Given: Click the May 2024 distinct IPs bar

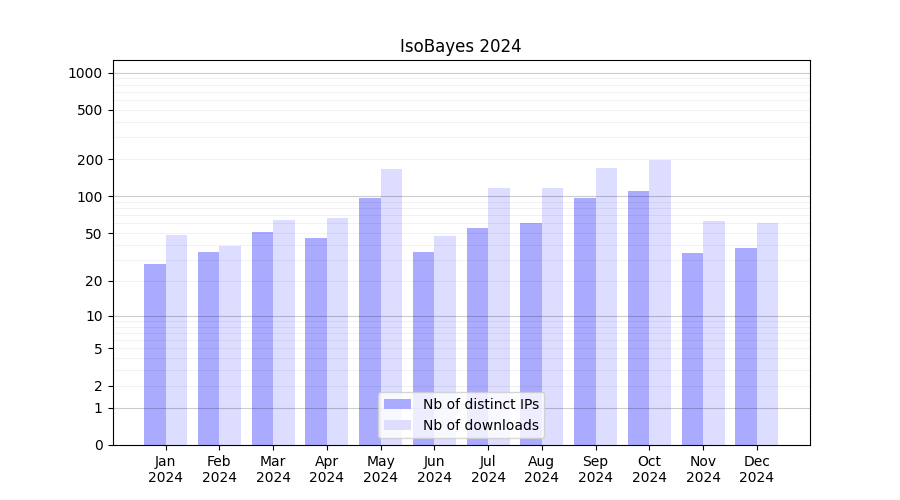Looking at the screenshot, I should [x=370, y=321].
